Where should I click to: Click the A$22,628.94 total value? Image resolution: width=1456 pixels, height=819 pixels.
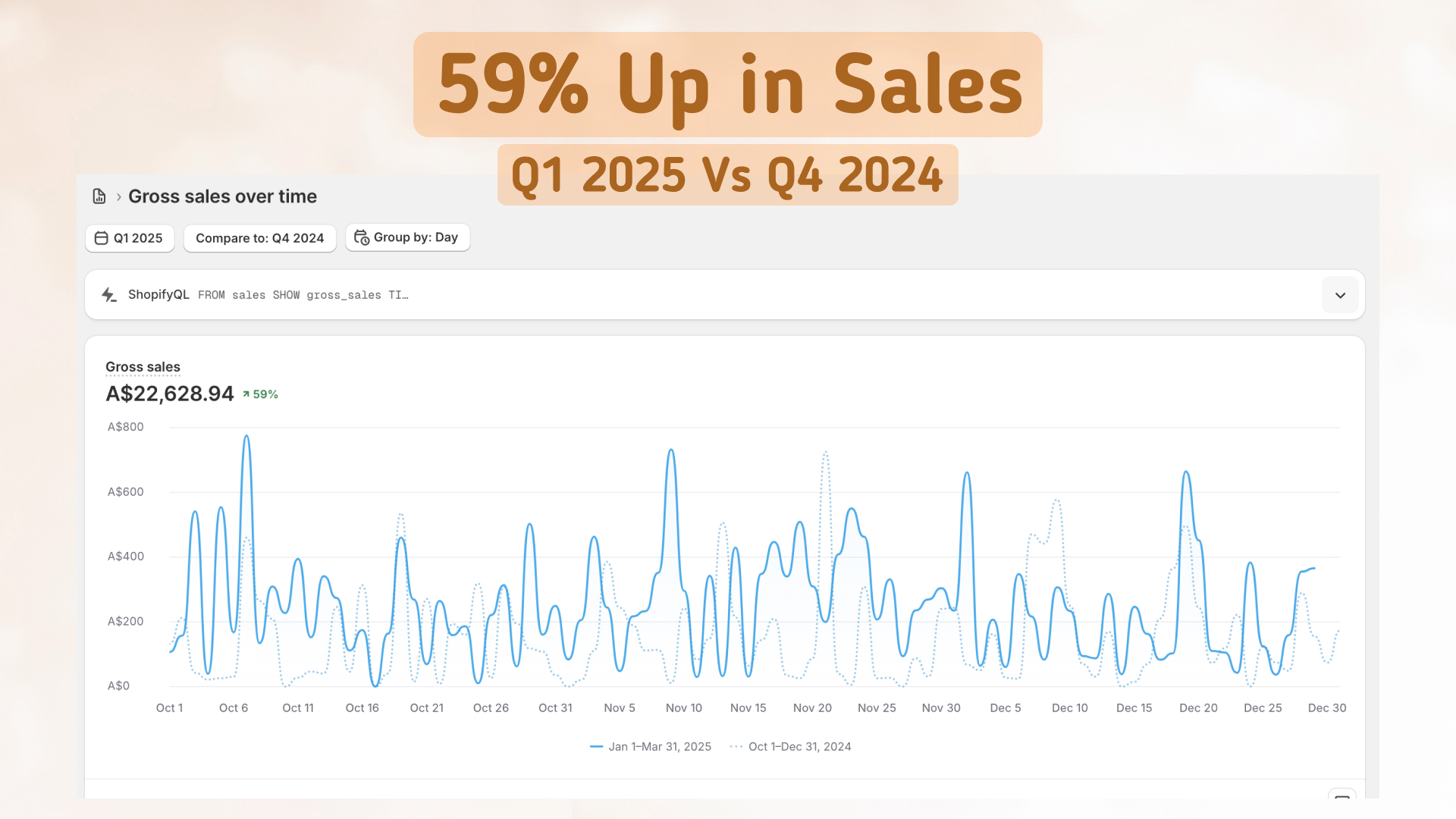[x=170, y=394]
